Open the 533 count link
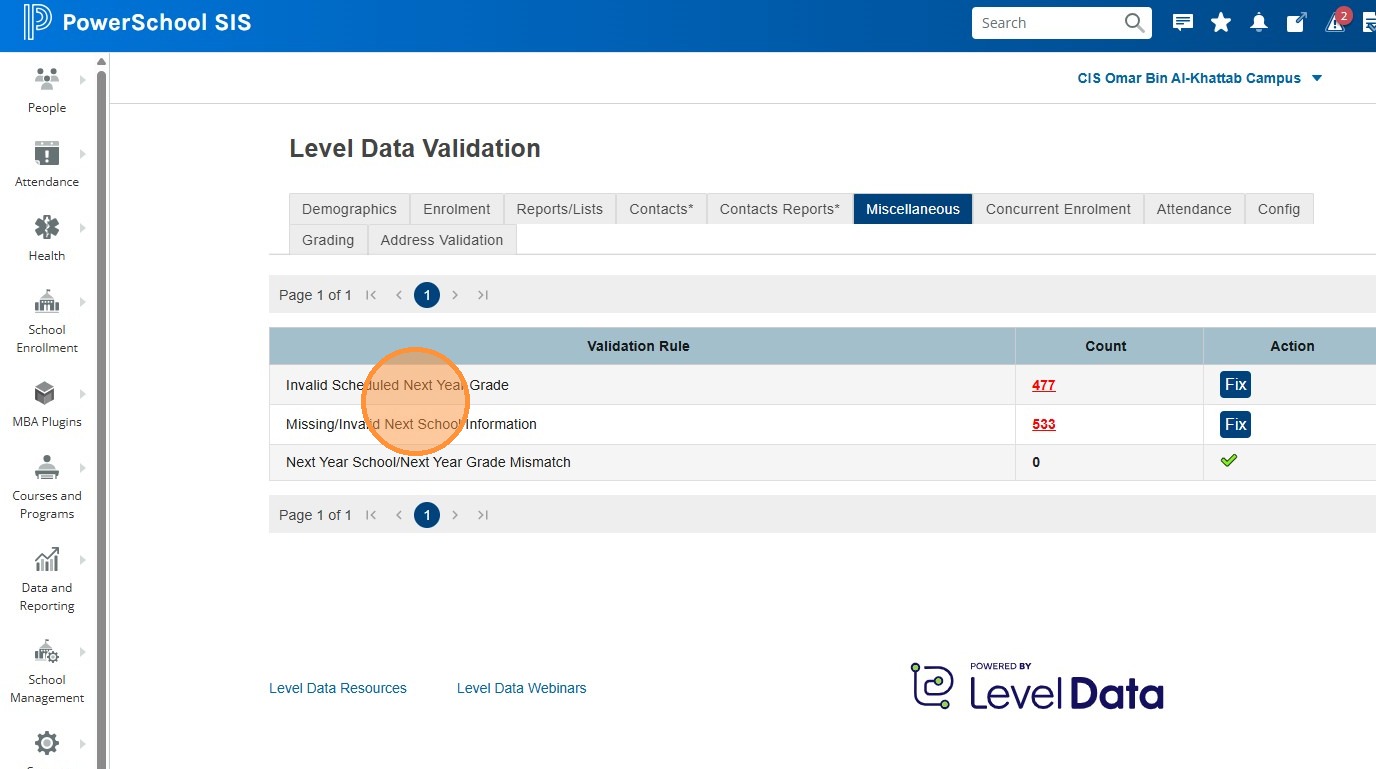Screen dimensions: 1376x769 pyautogui.click(x=1044, y=424)
